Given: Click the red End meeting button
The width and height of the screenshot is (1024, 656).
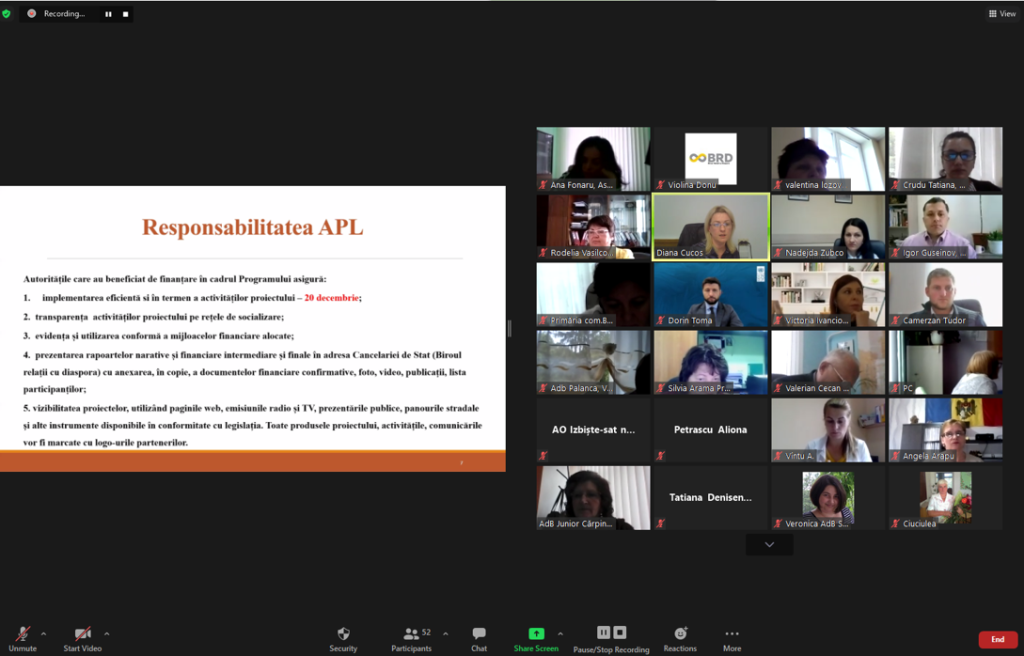Looking at the screenshot, I should 997,639.
